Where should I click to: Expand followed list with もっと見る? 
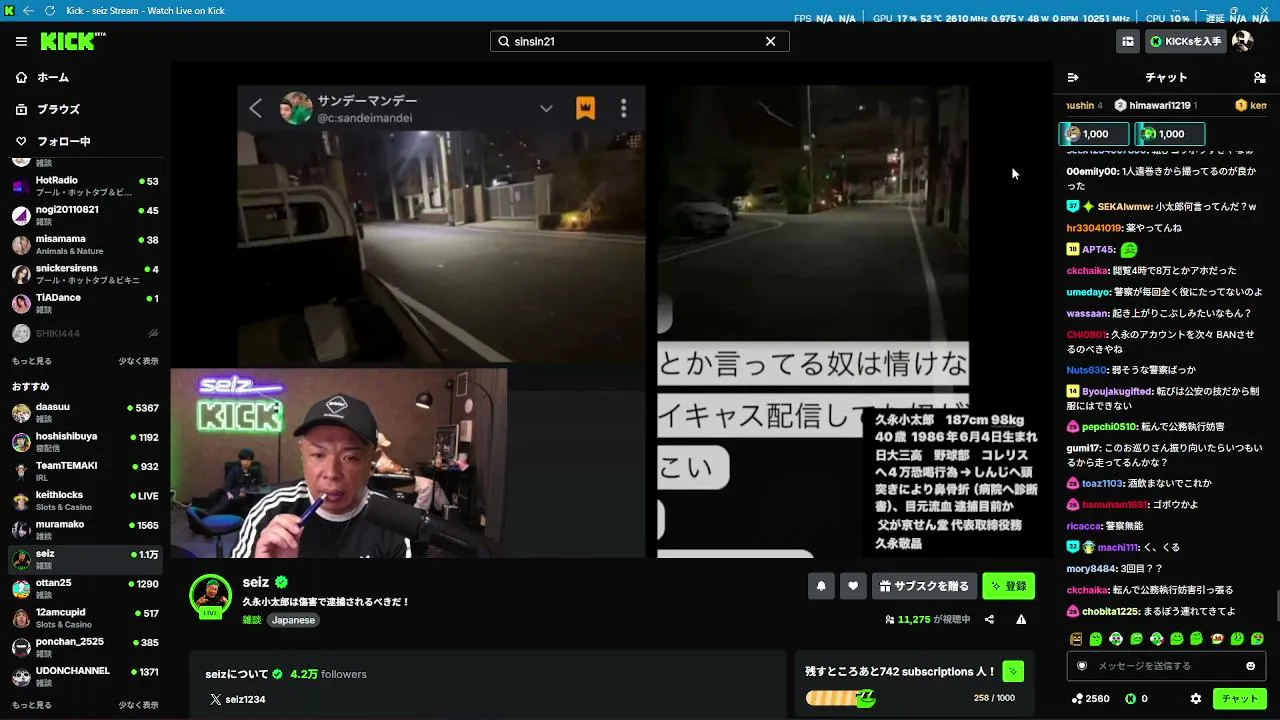32,361
